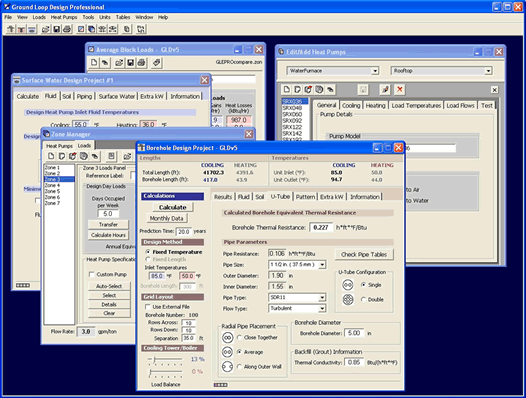Open Rooftop series dropdown

488,71
